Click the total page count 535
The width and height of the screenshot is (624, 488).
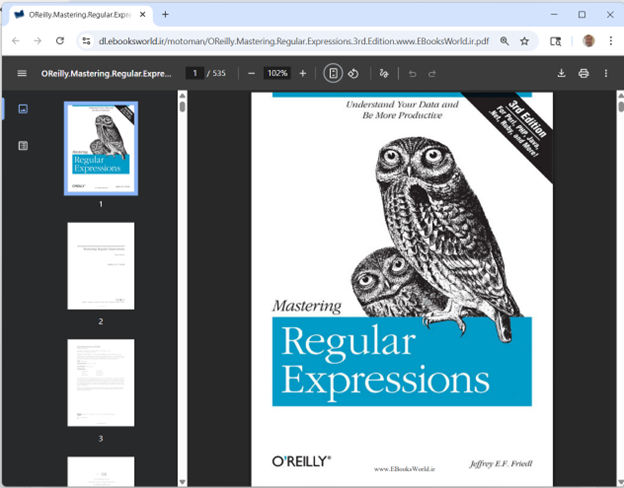[x=219, y=73]
